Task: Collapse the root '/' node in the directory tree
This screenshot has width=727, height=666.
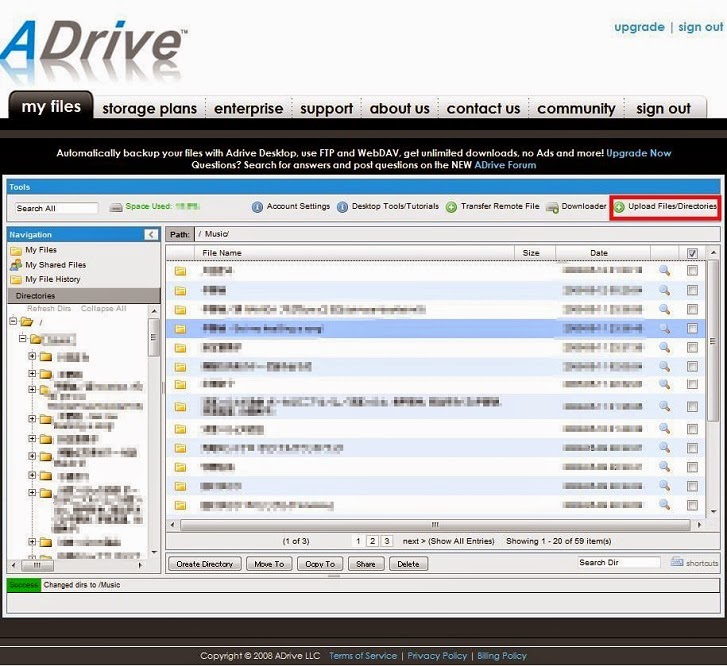Action: point(13,321)
